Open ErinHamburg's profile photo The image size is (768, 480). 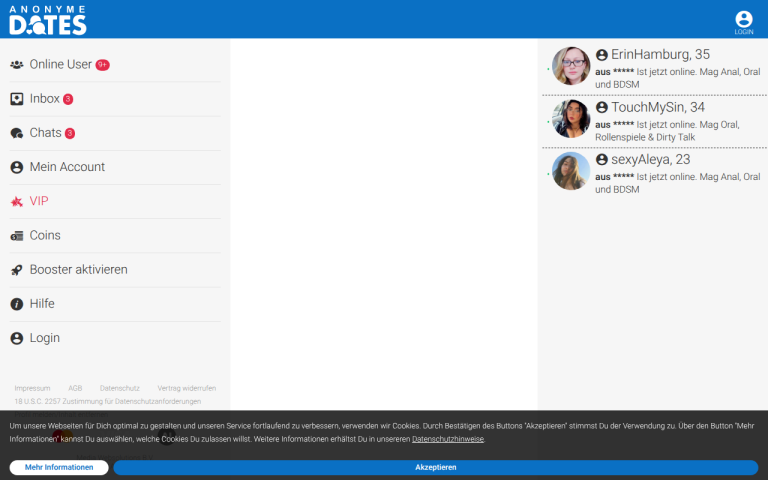(571, 66)
